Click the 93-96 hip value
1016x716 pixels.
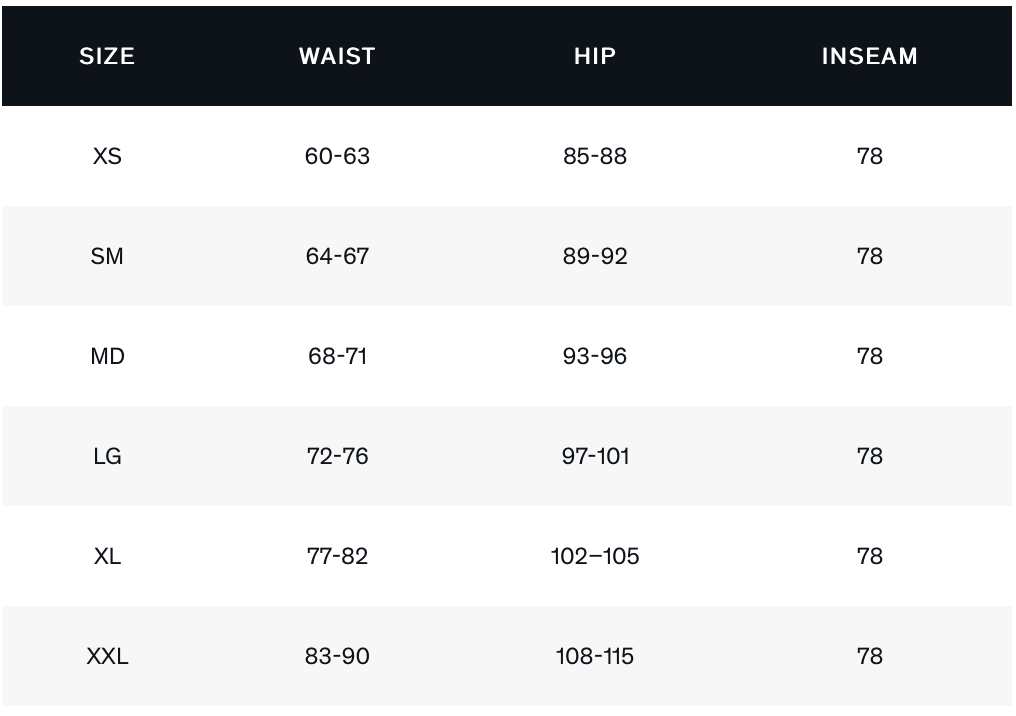pyautogui.click(x=595, y=356)
